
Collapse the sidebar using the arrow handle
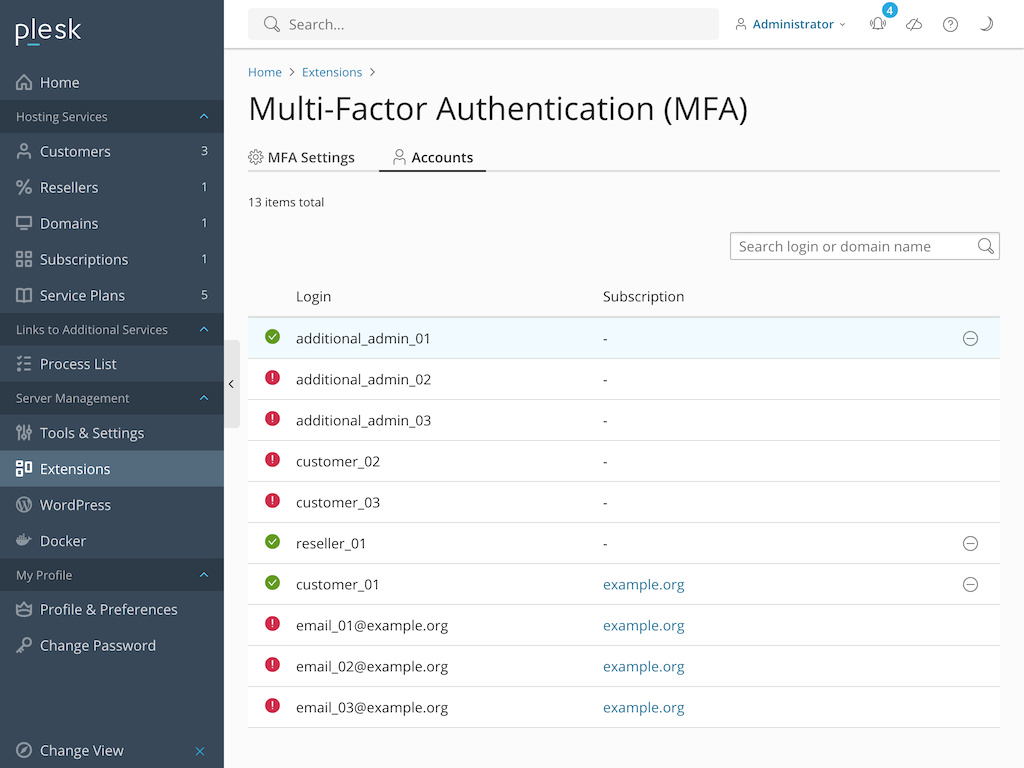click(231, 384)
